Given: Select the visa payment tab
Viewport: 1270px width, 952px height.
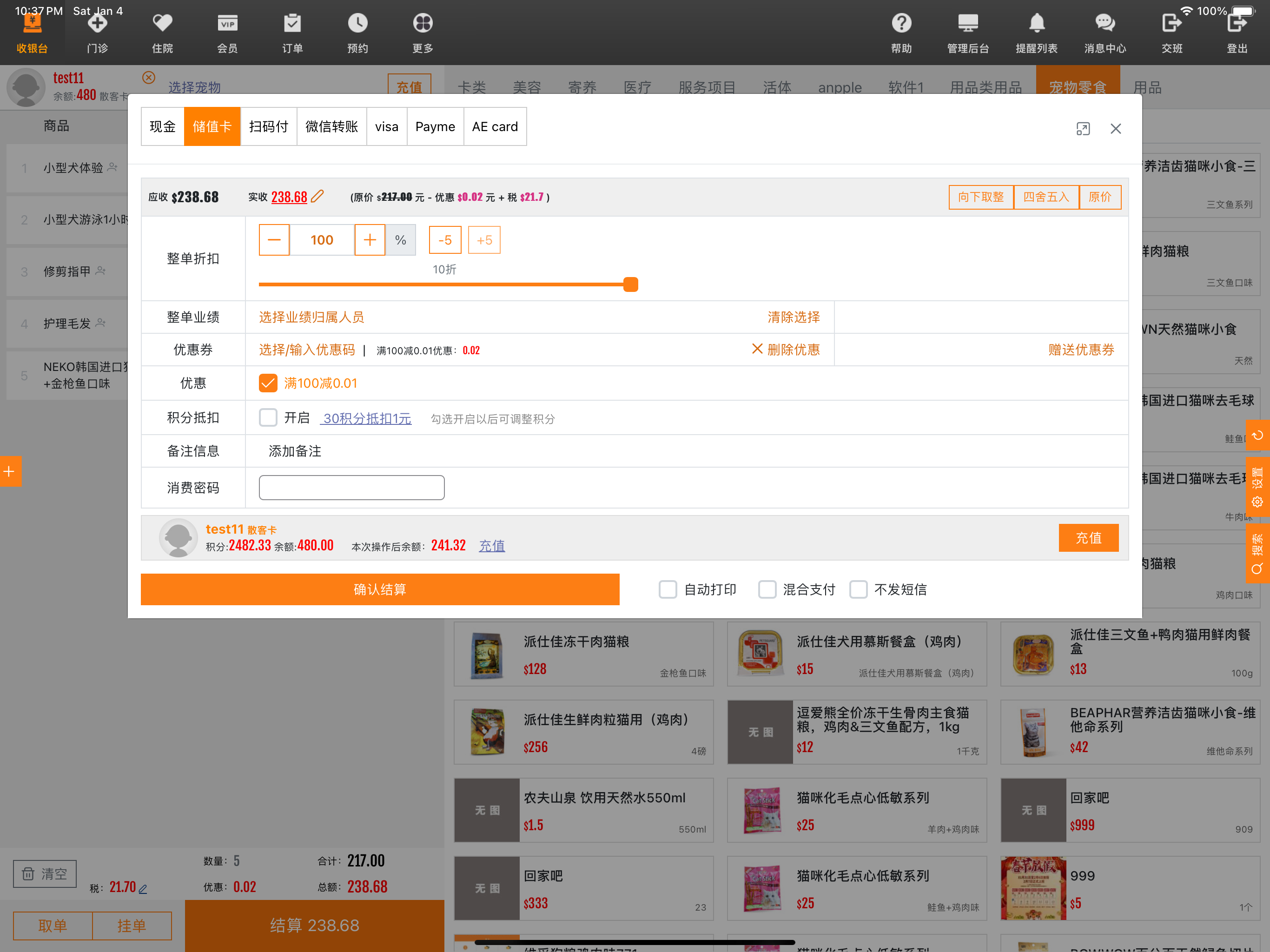Looking at the screenshot, I should point(386,126).
